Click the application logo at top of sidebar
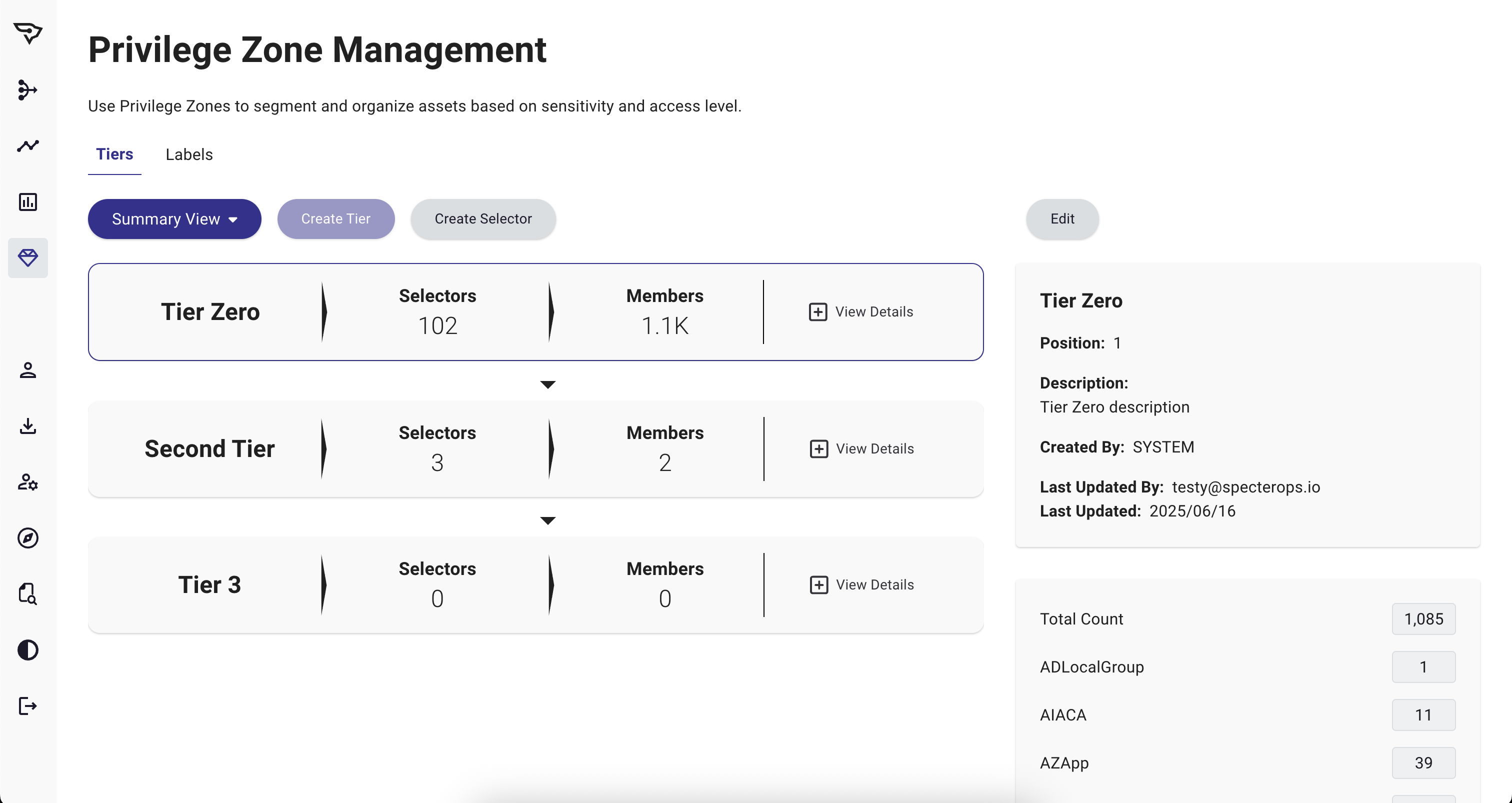Image resolution: width=1512 pixels, height=803 pixels. (x=27, y=33)
